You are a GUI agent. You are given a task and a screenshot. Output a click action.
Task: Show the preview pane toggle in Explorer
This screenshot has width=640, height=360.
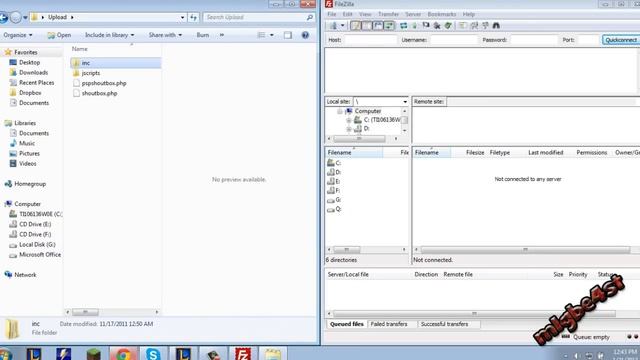point(288,35)
